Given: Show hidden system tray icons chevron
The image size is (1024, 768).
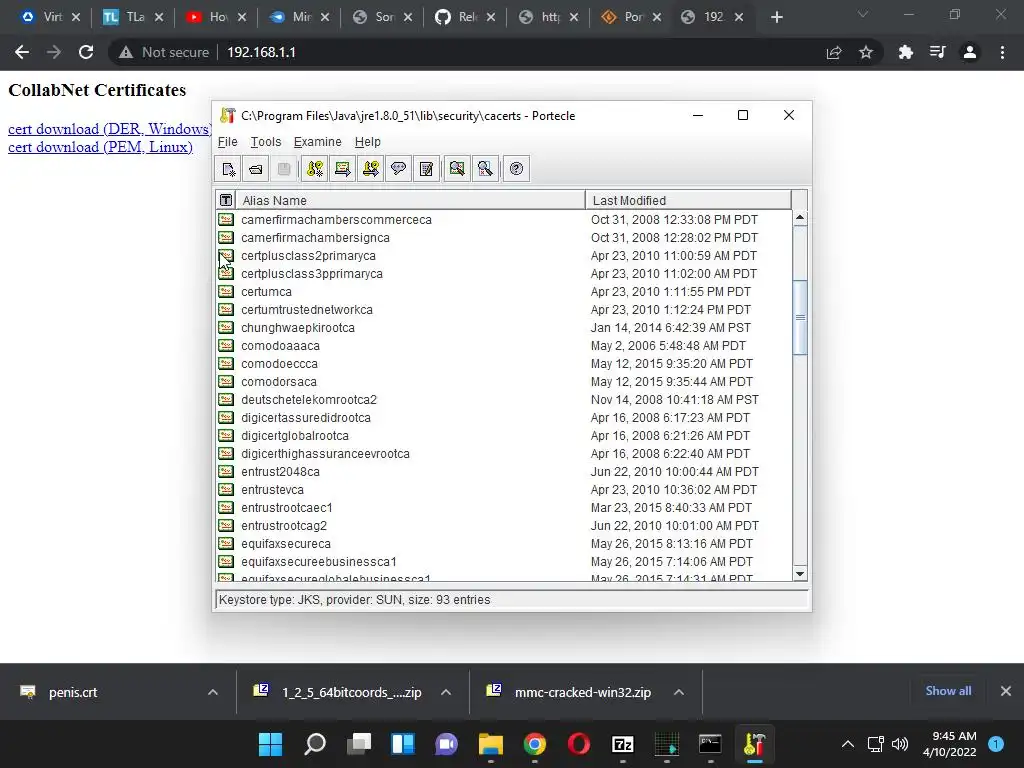Looking at the screenshot, I should (848, 744).
